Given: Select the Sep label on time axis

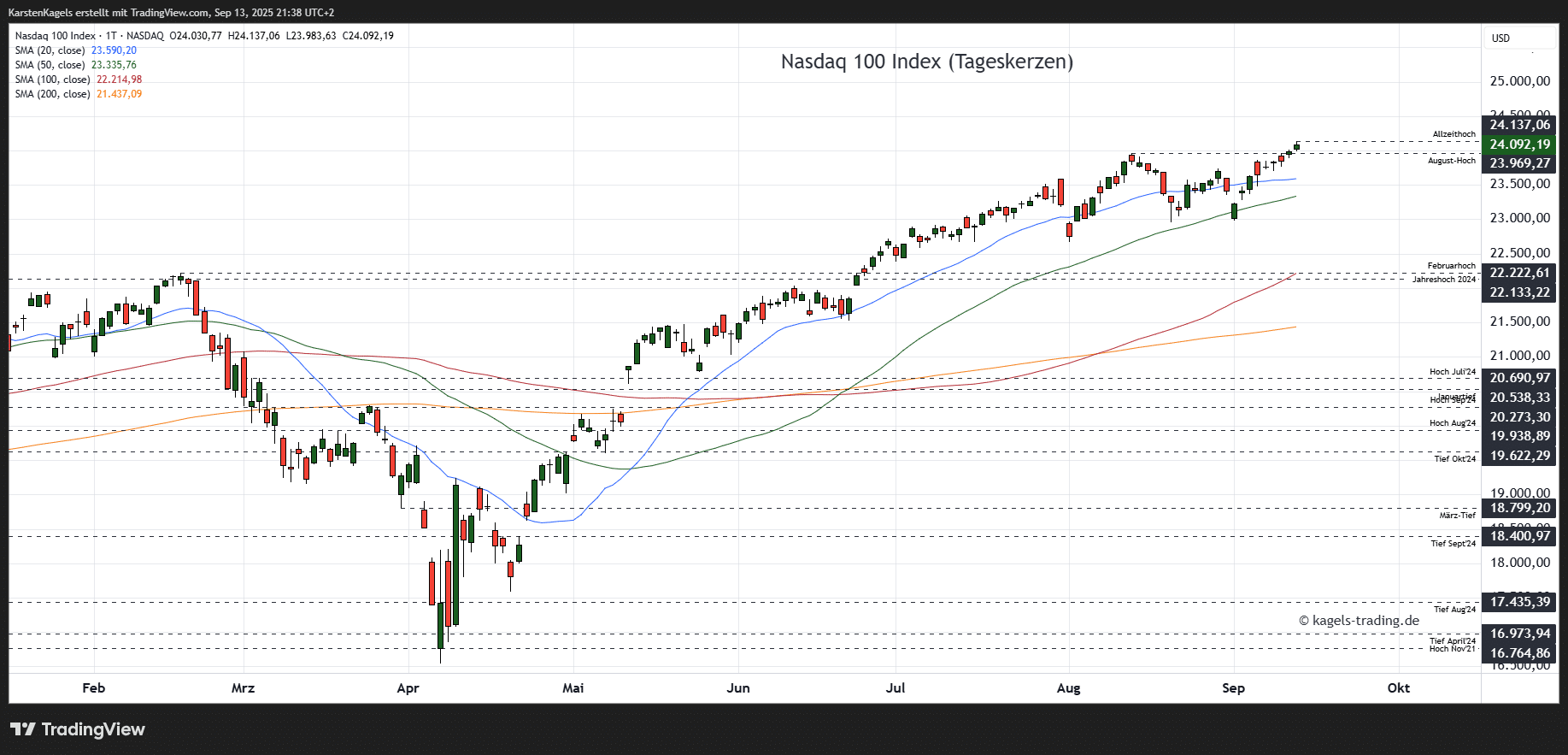Looking at the screenshot, I should point(1233,688).
